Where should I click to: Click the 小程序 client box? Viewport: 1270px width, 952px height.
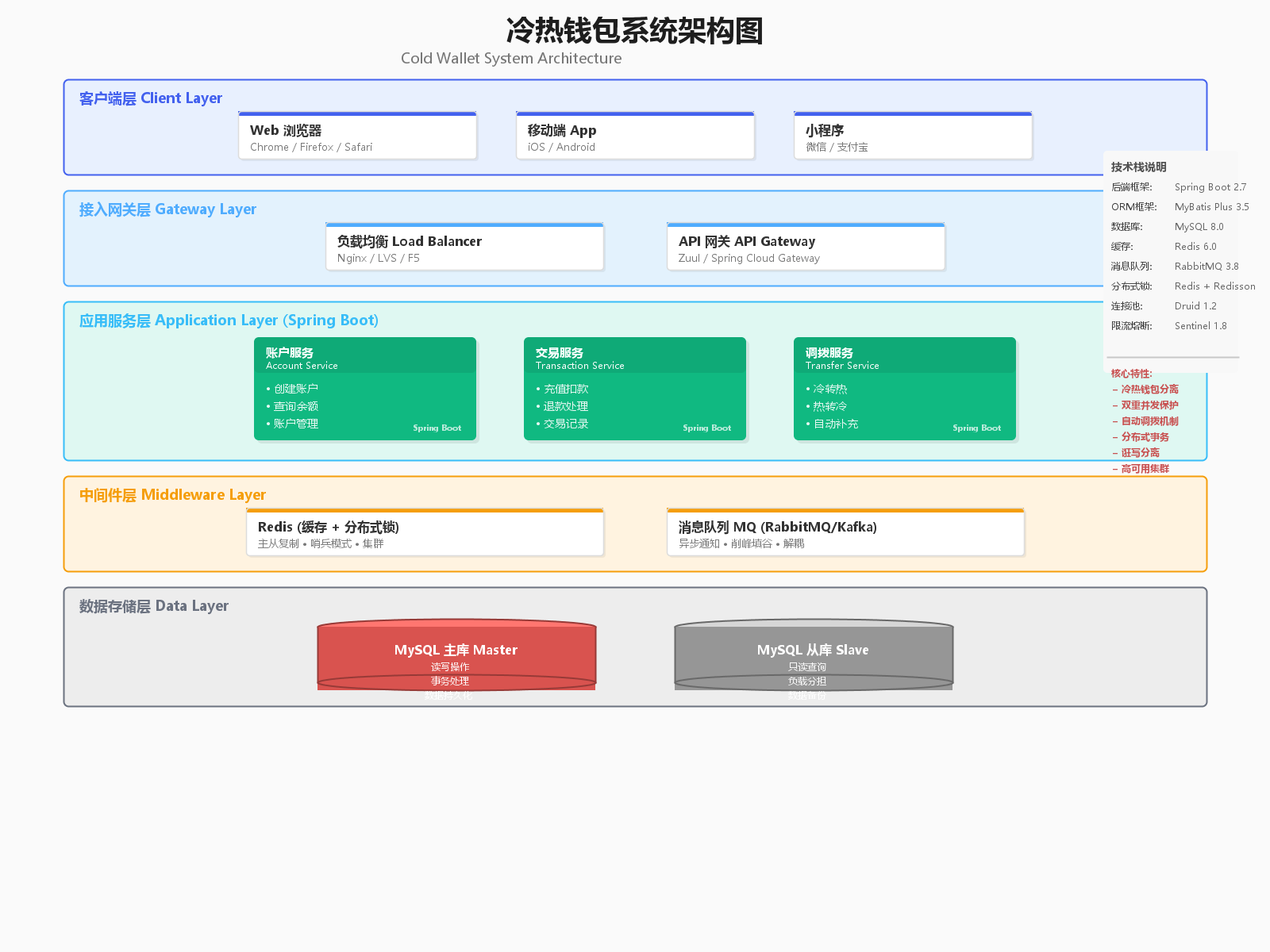click(913, 136)
